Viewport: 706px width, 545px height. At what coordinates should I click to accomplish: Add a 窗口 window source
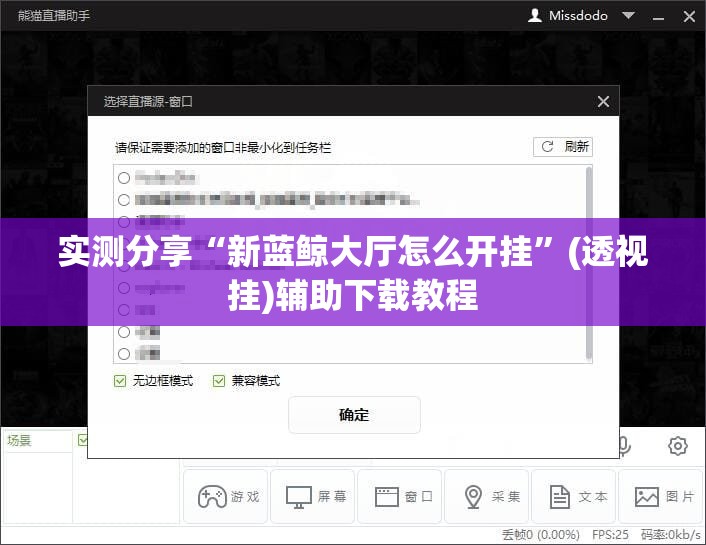[399, 496]
